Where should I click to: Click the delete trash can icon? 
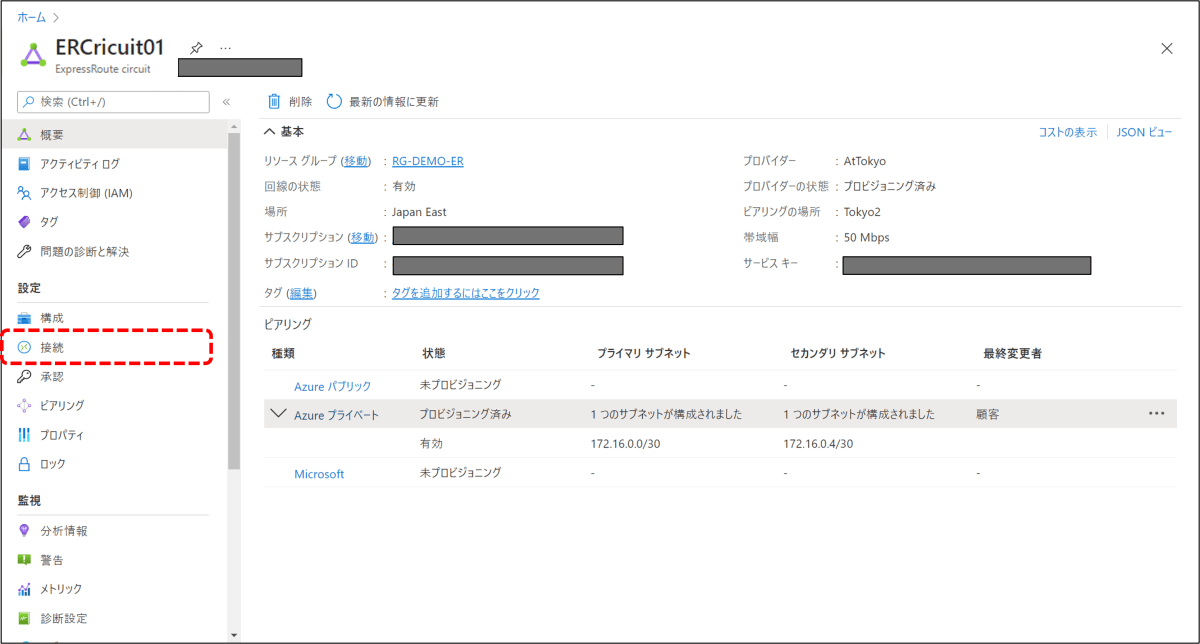pos(274,101)
